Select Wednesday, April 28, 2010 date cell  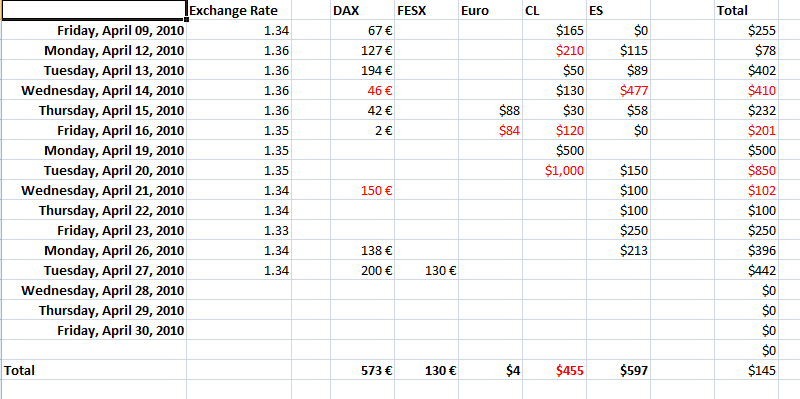tap(94, 290)
